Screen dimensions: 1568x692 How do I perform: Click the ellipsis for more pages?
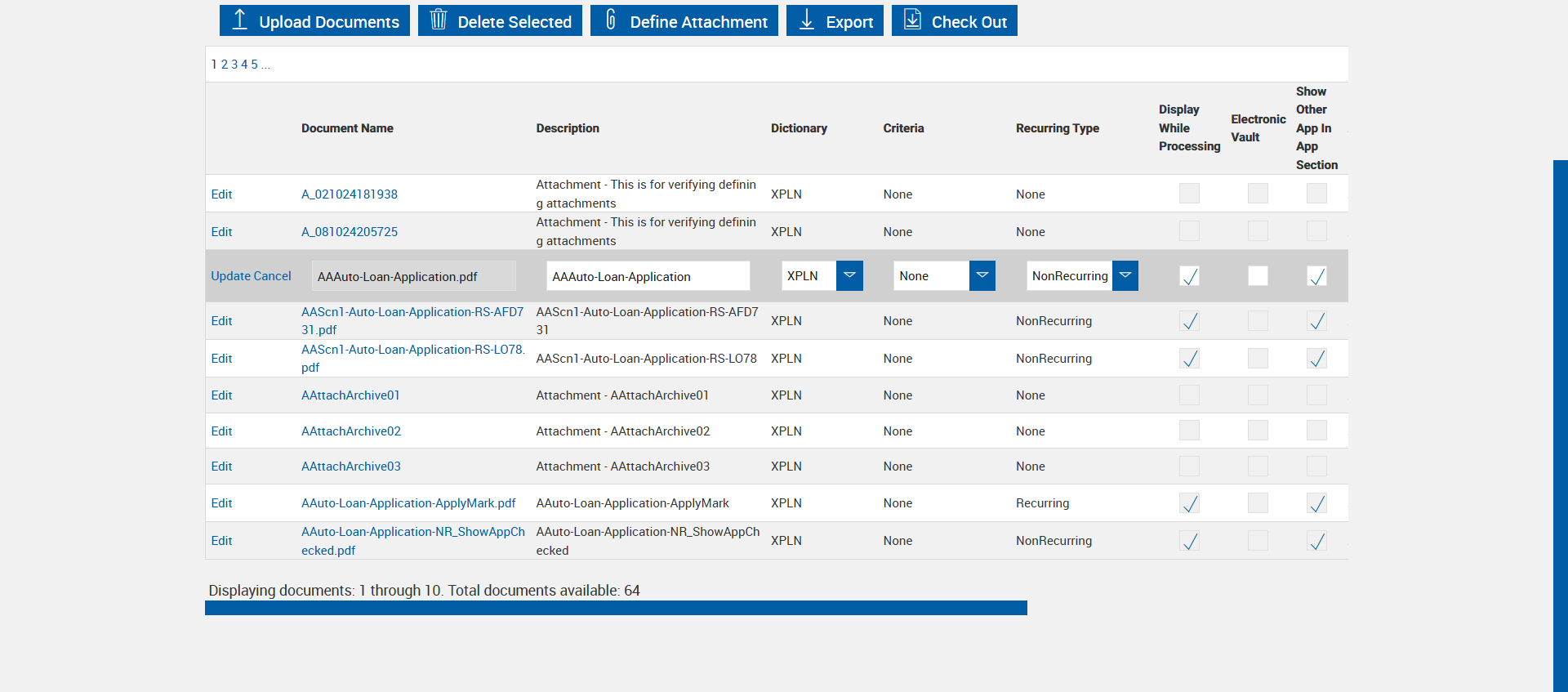pyautogui.click(x=265, y=65)
